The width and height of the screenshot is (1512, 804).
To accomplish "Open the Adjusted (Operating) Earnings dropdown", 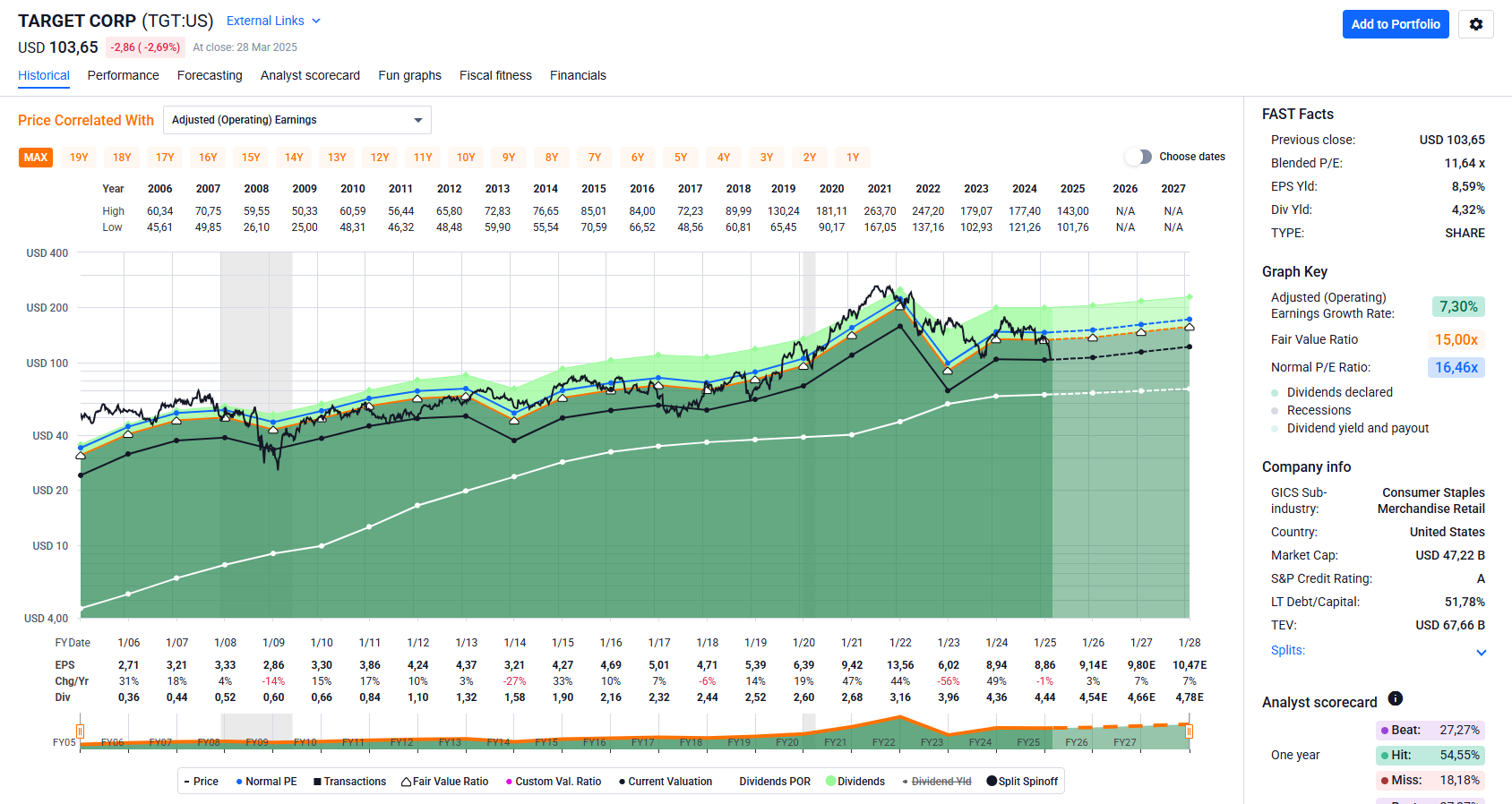I will (x=296, y=120).
